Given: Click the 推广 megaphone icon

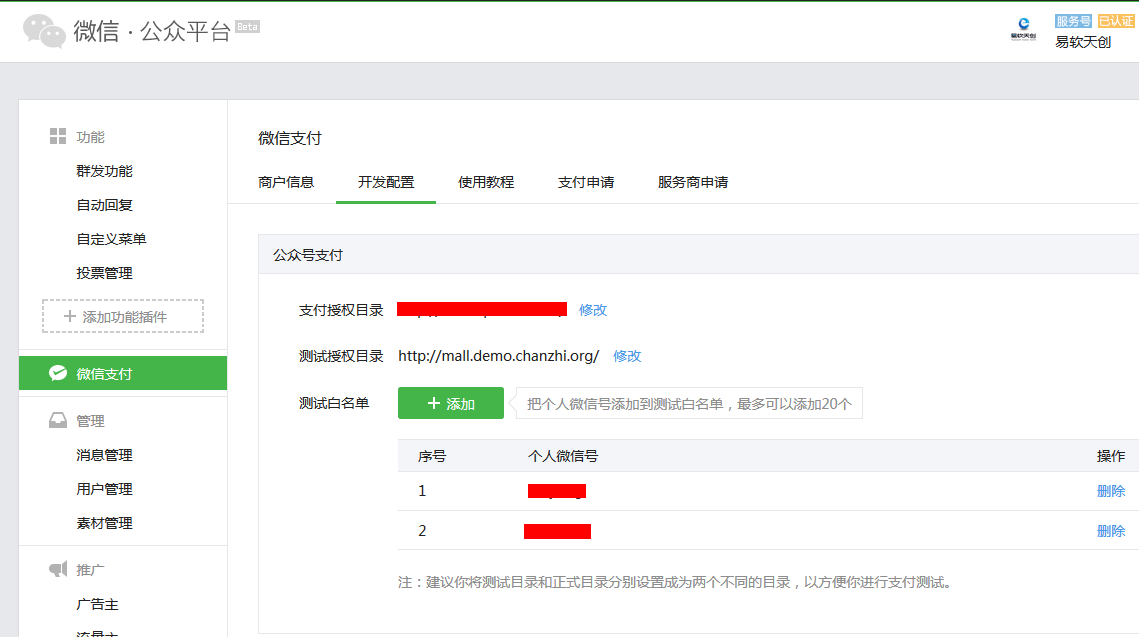Looking at the screenshot, I should pos(58,569).
